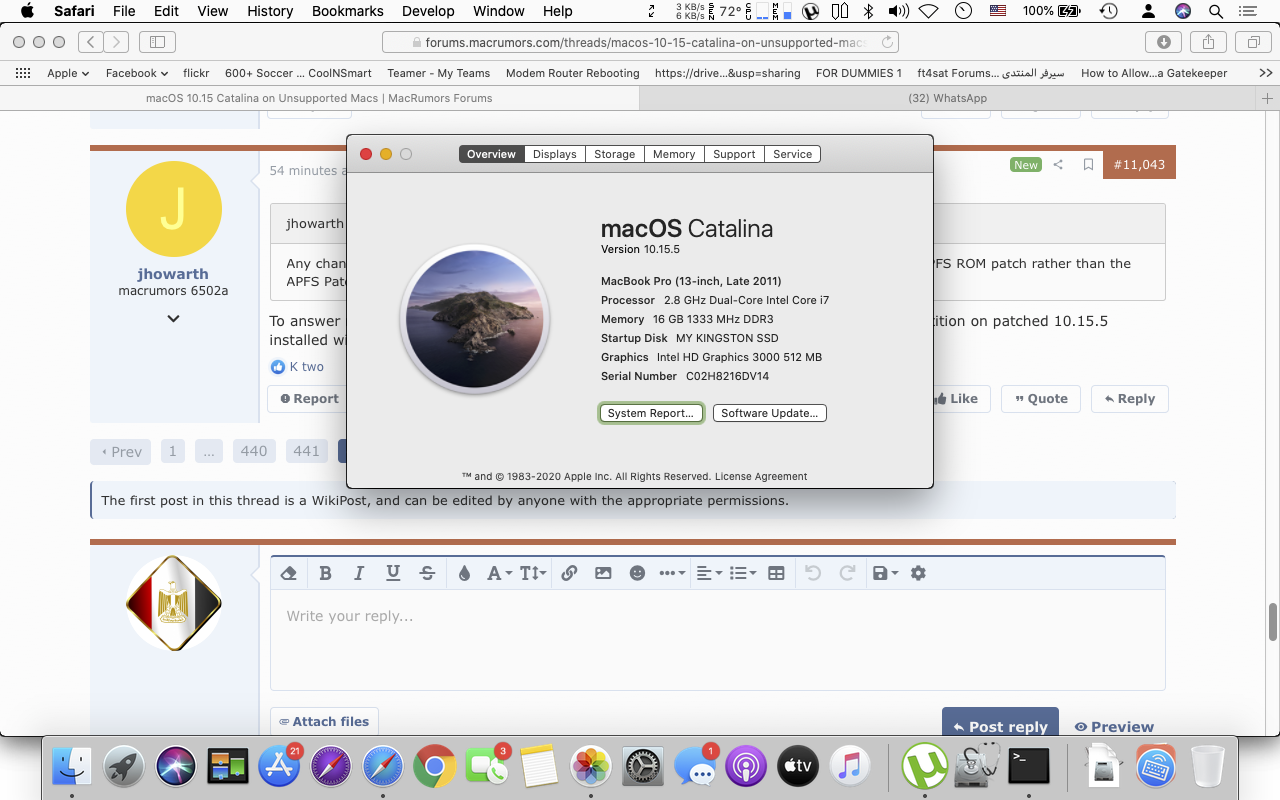Insert a link in reply editor
Viewport: 1280px width, 800px height.
click(x=569, y=573)
